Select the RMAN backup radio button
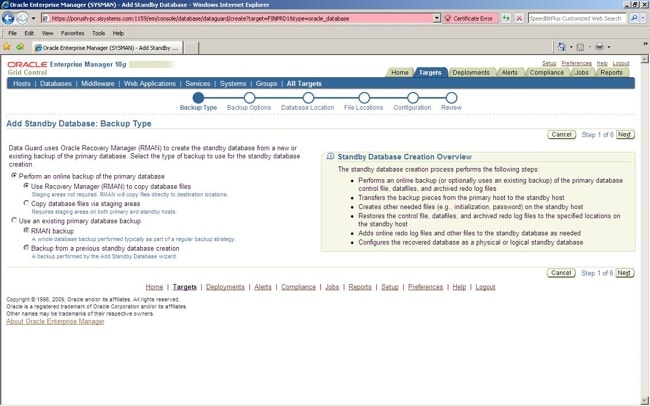Image resolution: width=650 pixels, height=406 pixels. (x=27, y=230)
